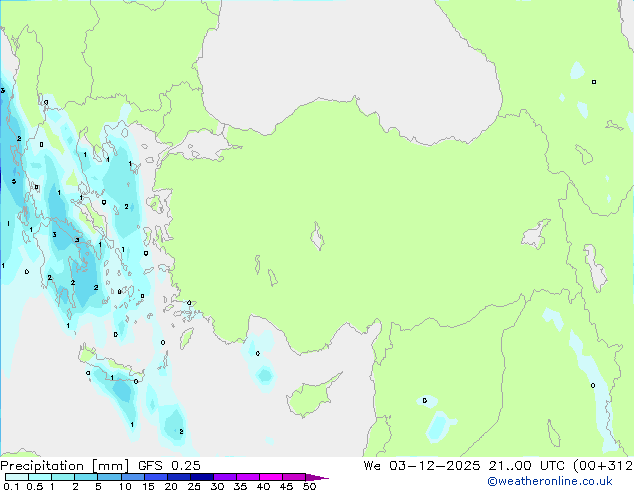Screen dimensions: 634x490
Task: Click the "Precipitation [mm]" title text
Action: [x=64, y=466]
